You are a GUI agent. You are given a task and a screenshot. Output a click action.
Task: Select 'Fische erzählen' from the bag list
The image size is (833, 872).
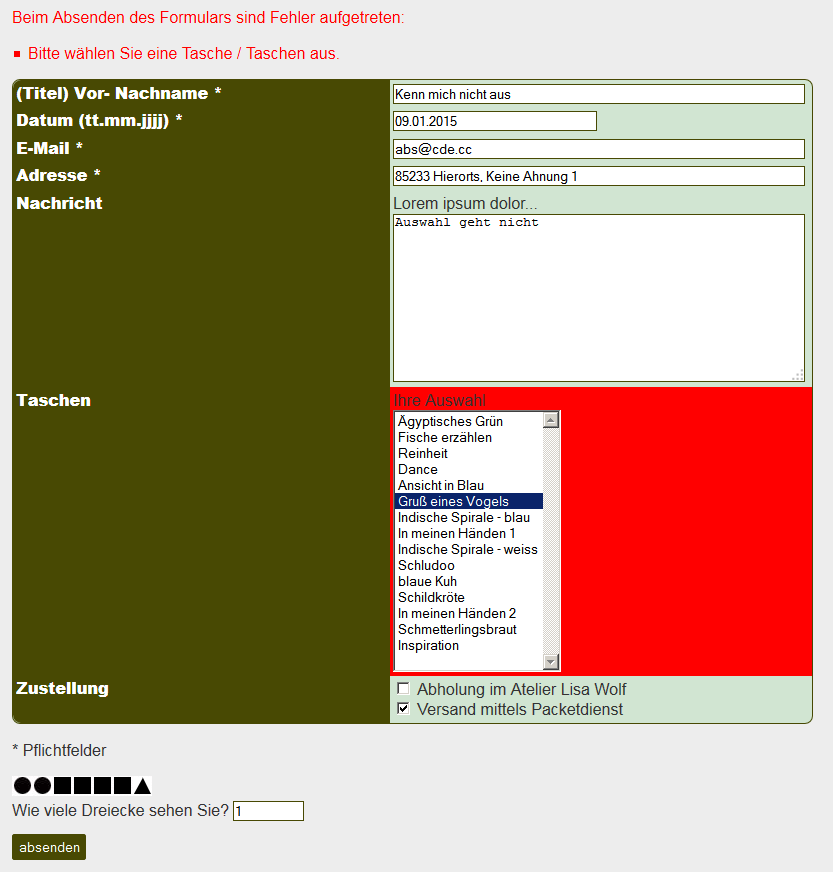point(445,438)
